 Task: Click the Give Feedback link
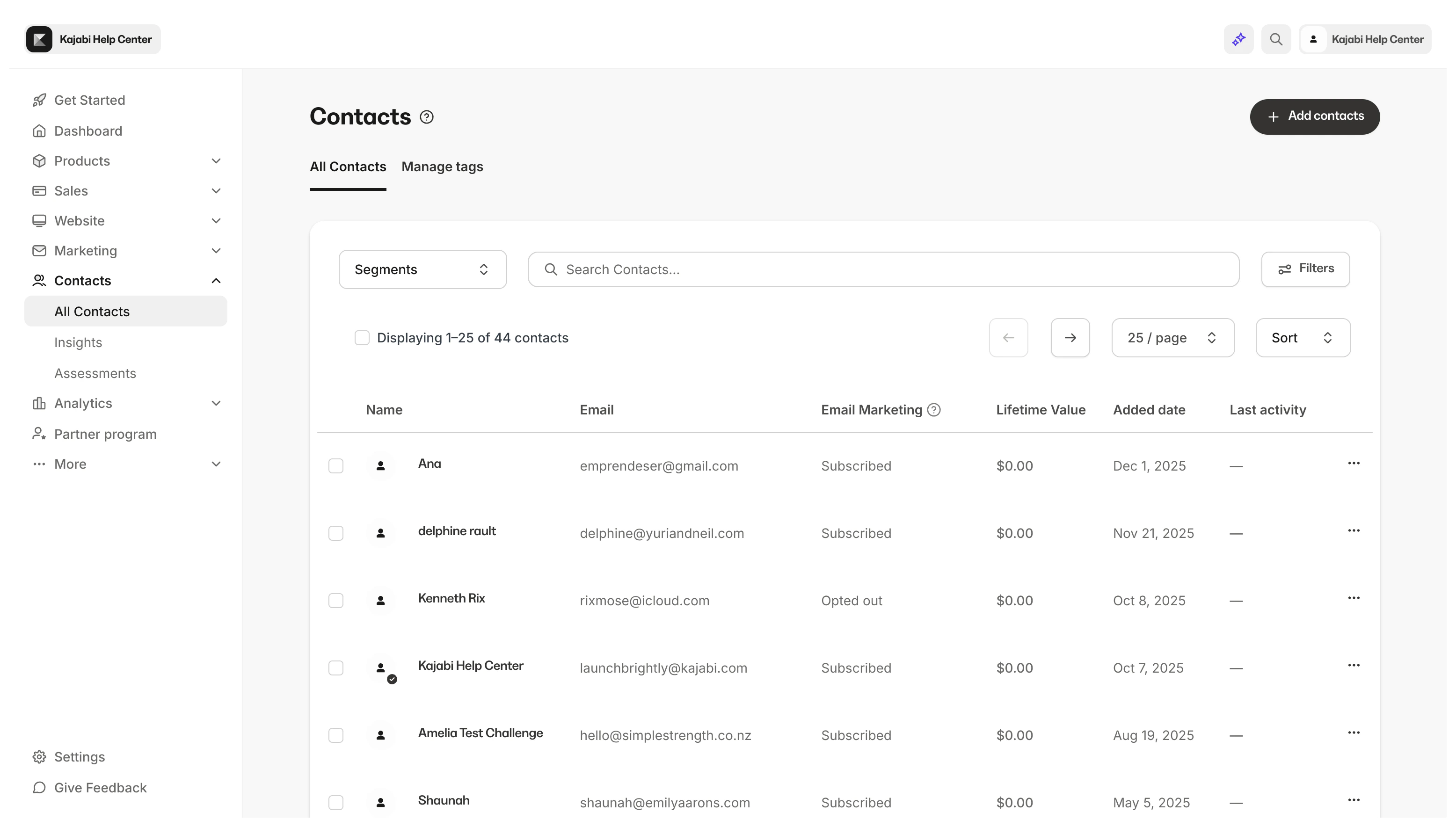click(x=89, y=788)
